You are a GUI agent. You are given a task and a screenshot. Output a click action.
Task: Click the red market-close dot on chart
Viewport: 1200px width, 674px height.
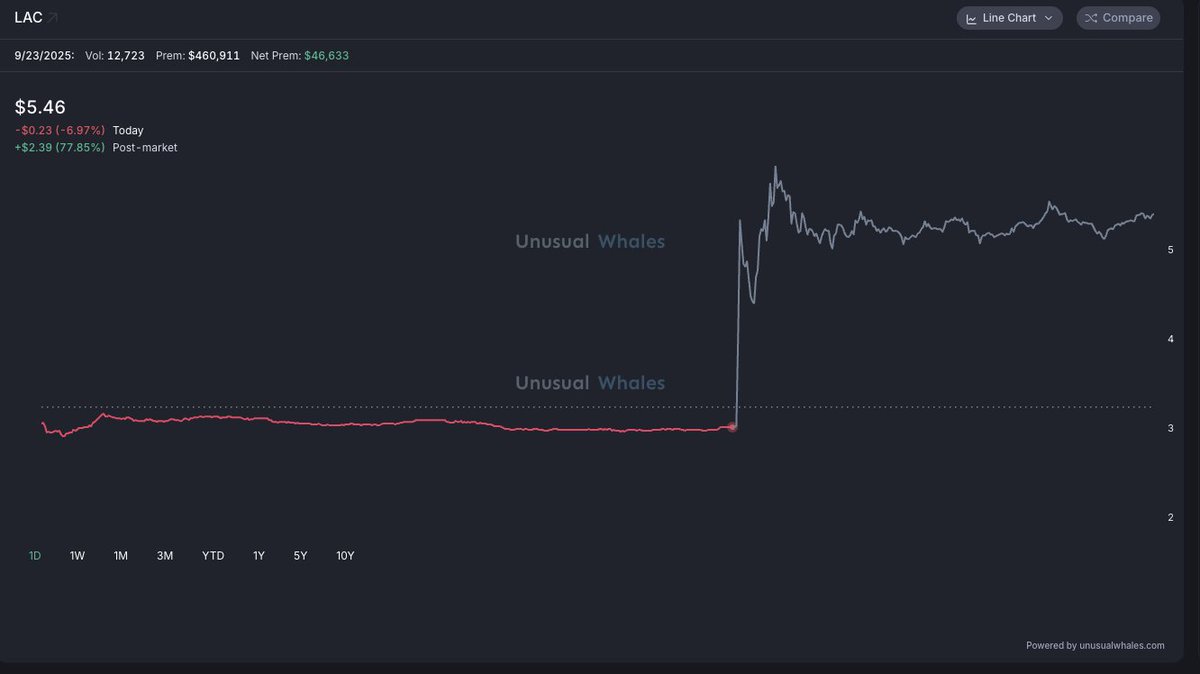(732, 427)
